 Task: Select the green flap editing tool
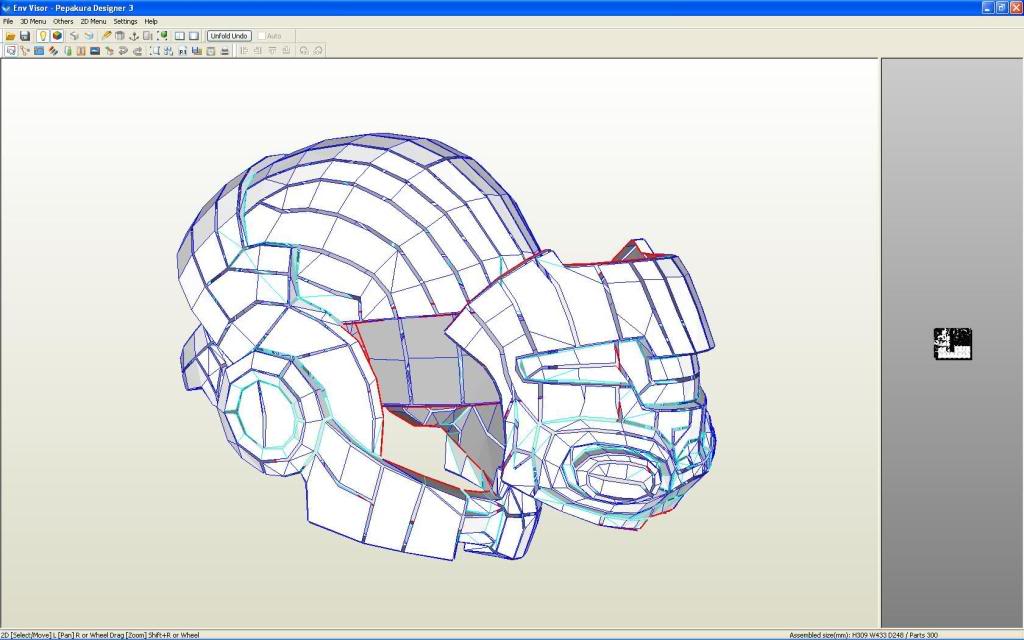67,50
